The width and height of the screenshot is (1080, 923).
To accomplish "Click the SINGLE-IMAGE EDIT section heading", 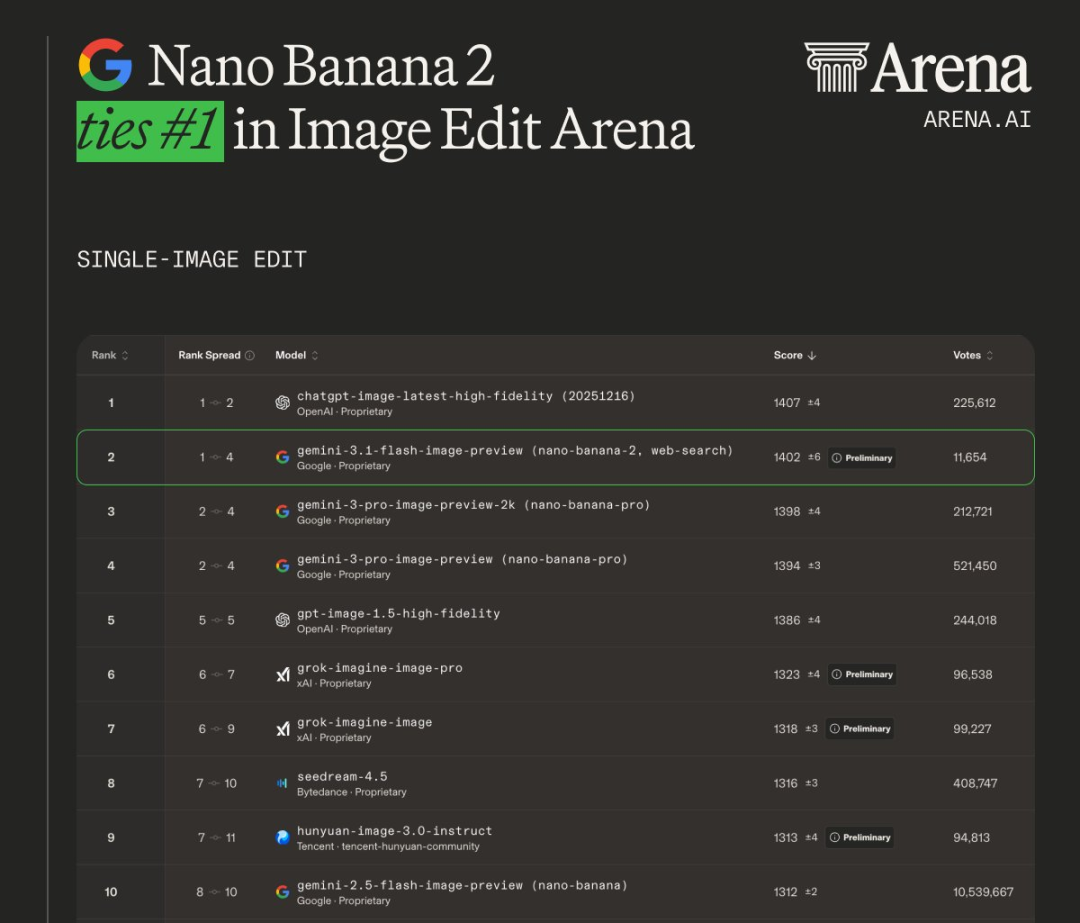I will [192, 260].
